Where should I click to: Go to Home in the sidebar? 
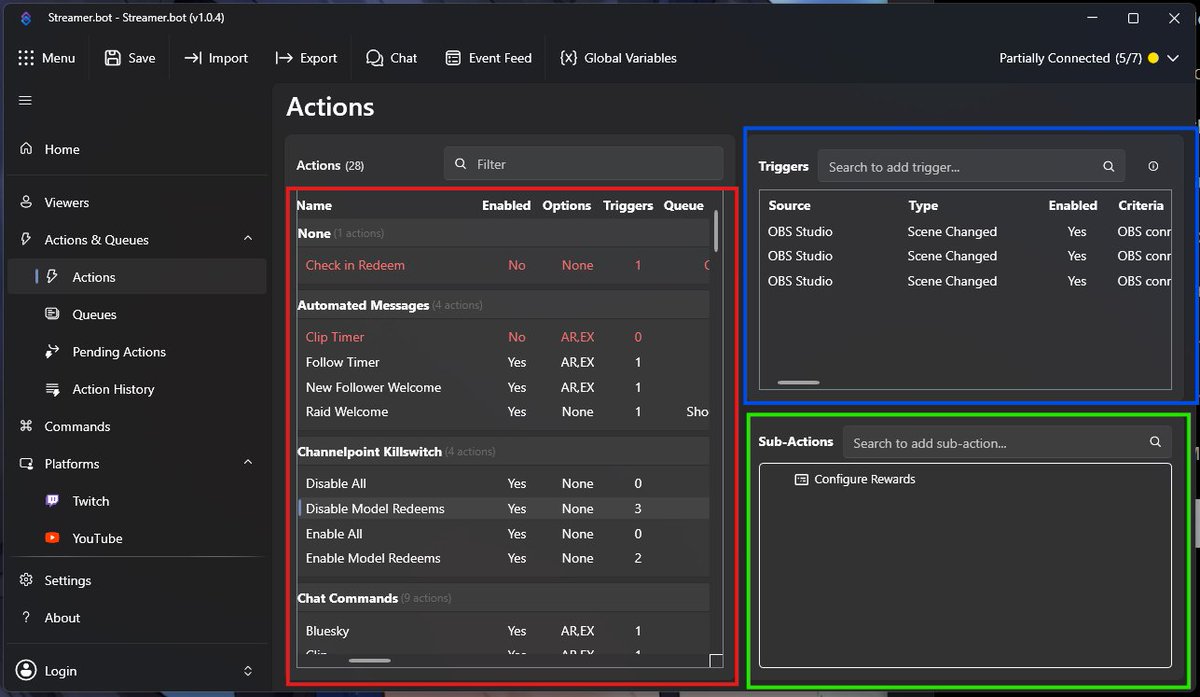pos(137,149)
